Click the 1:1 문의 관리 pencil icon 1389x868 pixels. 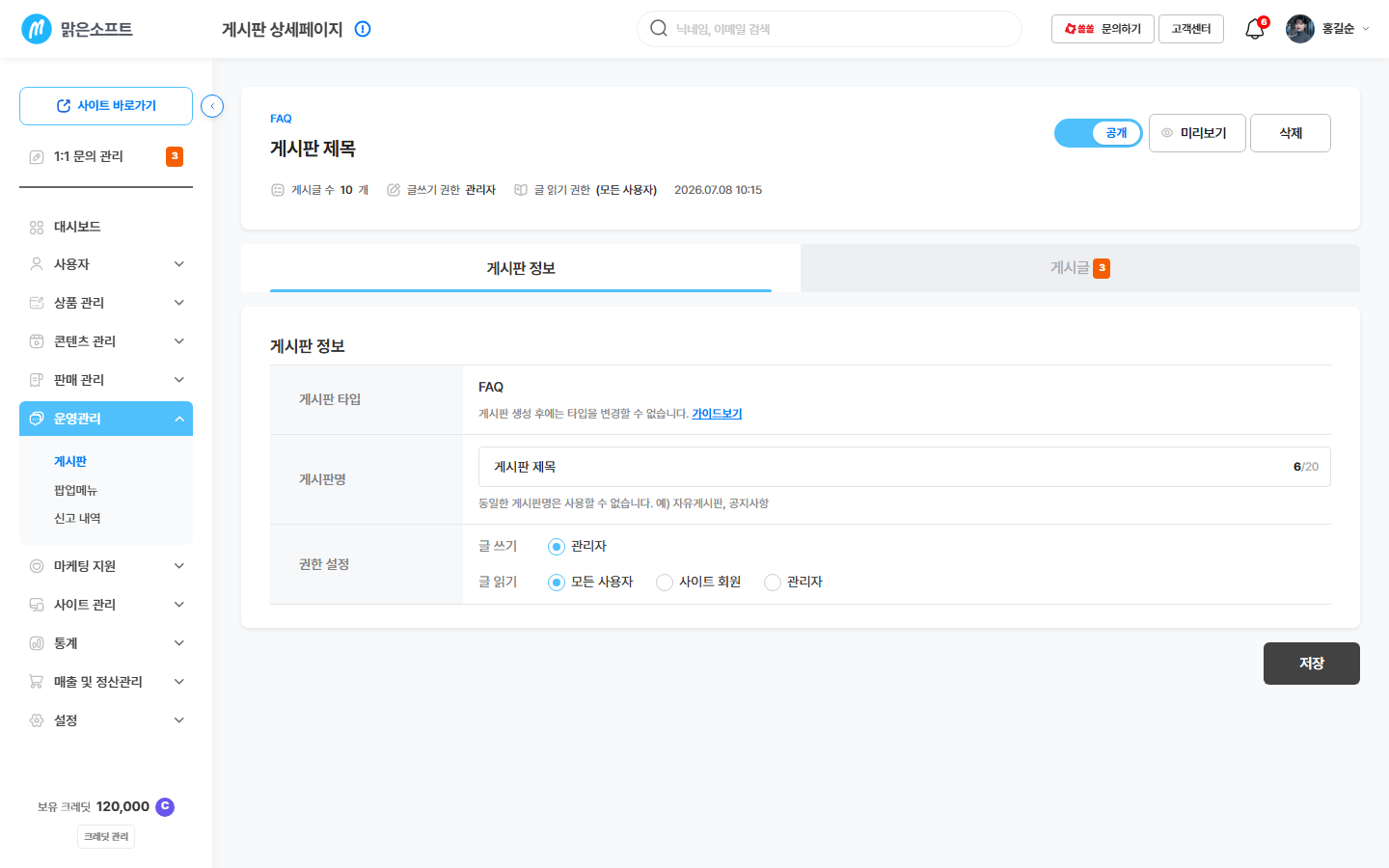[x=37, y=156]
